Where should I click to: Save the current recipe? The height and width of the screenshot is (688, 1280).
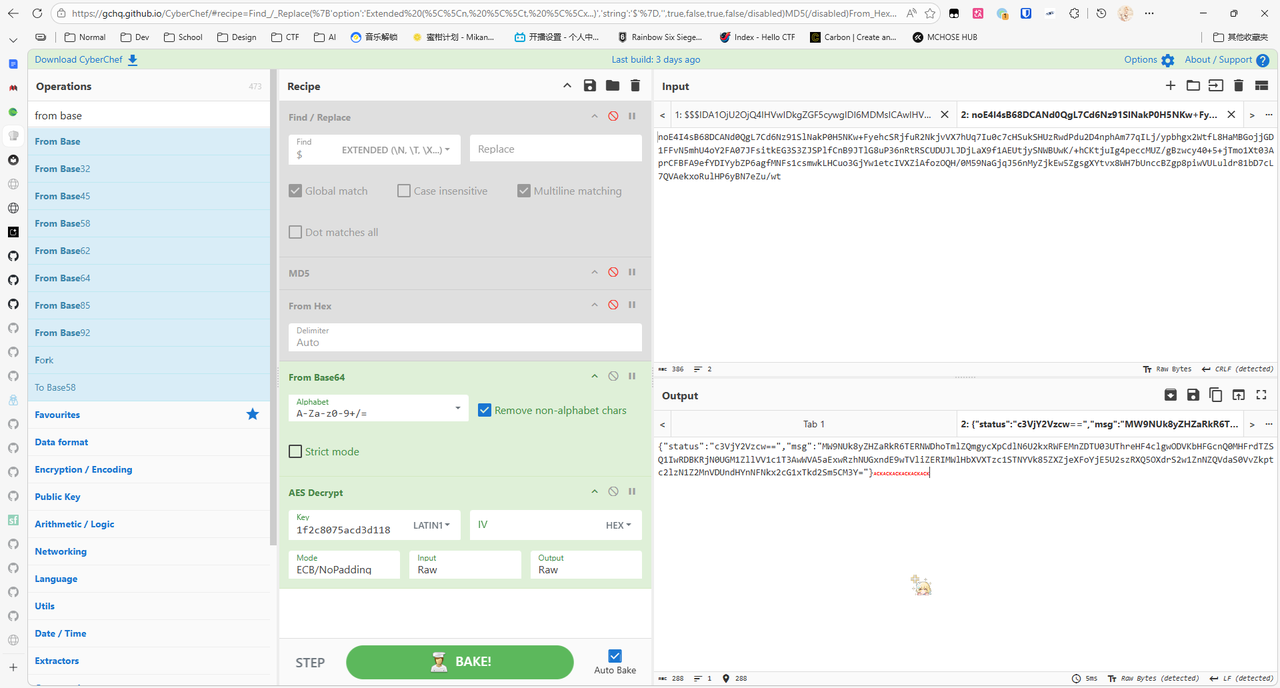click(590, 86)
